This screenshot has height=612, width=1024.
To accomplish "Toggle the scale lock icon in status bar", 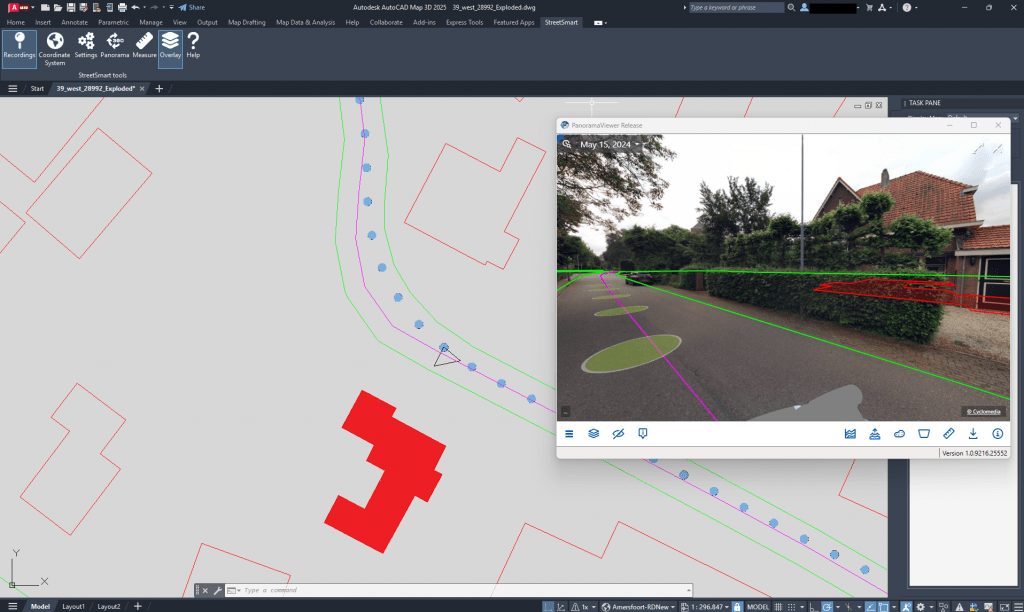I will (737, 607).
